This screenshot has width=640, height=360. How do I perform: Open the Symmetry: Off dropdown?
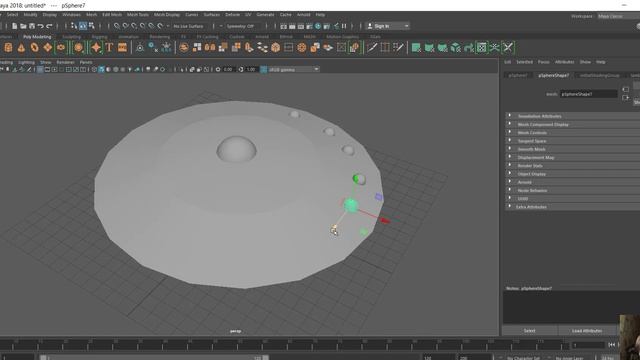coord(242,26)
